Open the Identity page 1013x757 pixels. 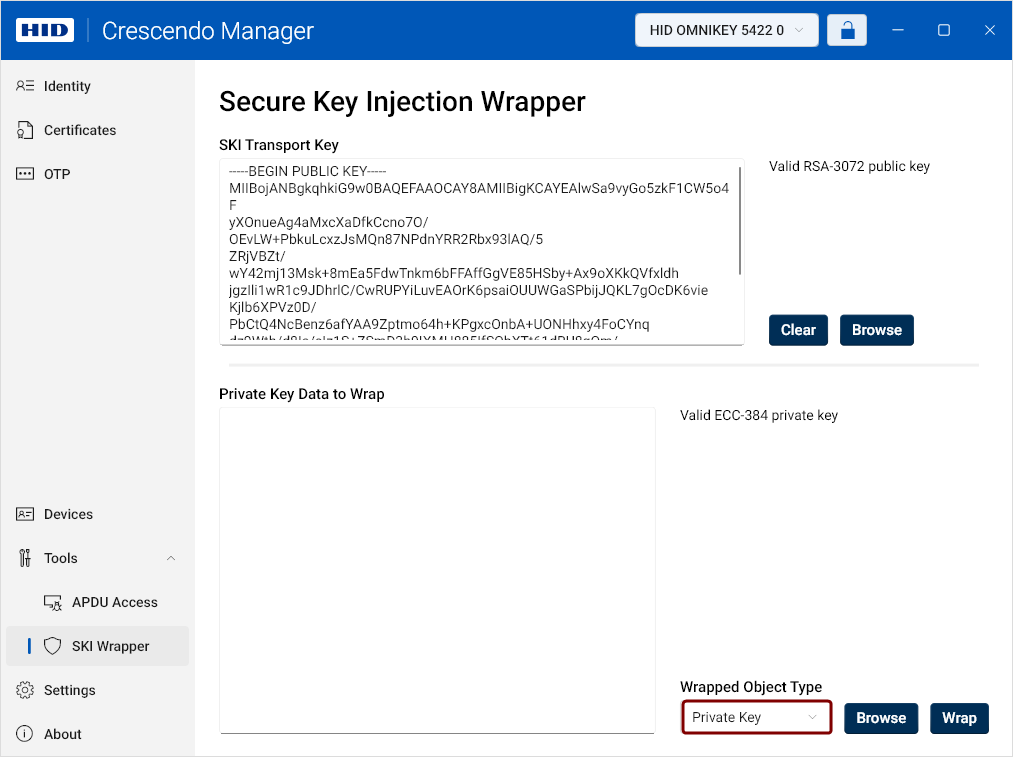click(98, 86)
